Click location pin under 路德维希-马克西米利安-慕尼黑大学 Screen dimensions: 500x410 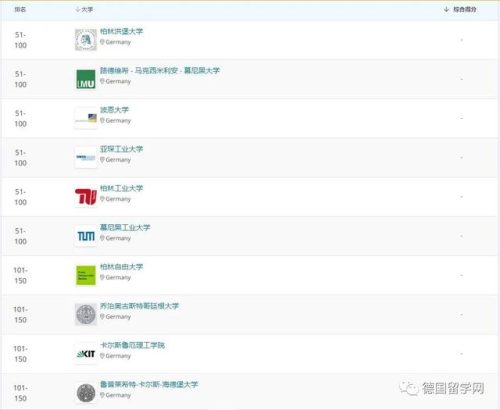click(102, 81)
